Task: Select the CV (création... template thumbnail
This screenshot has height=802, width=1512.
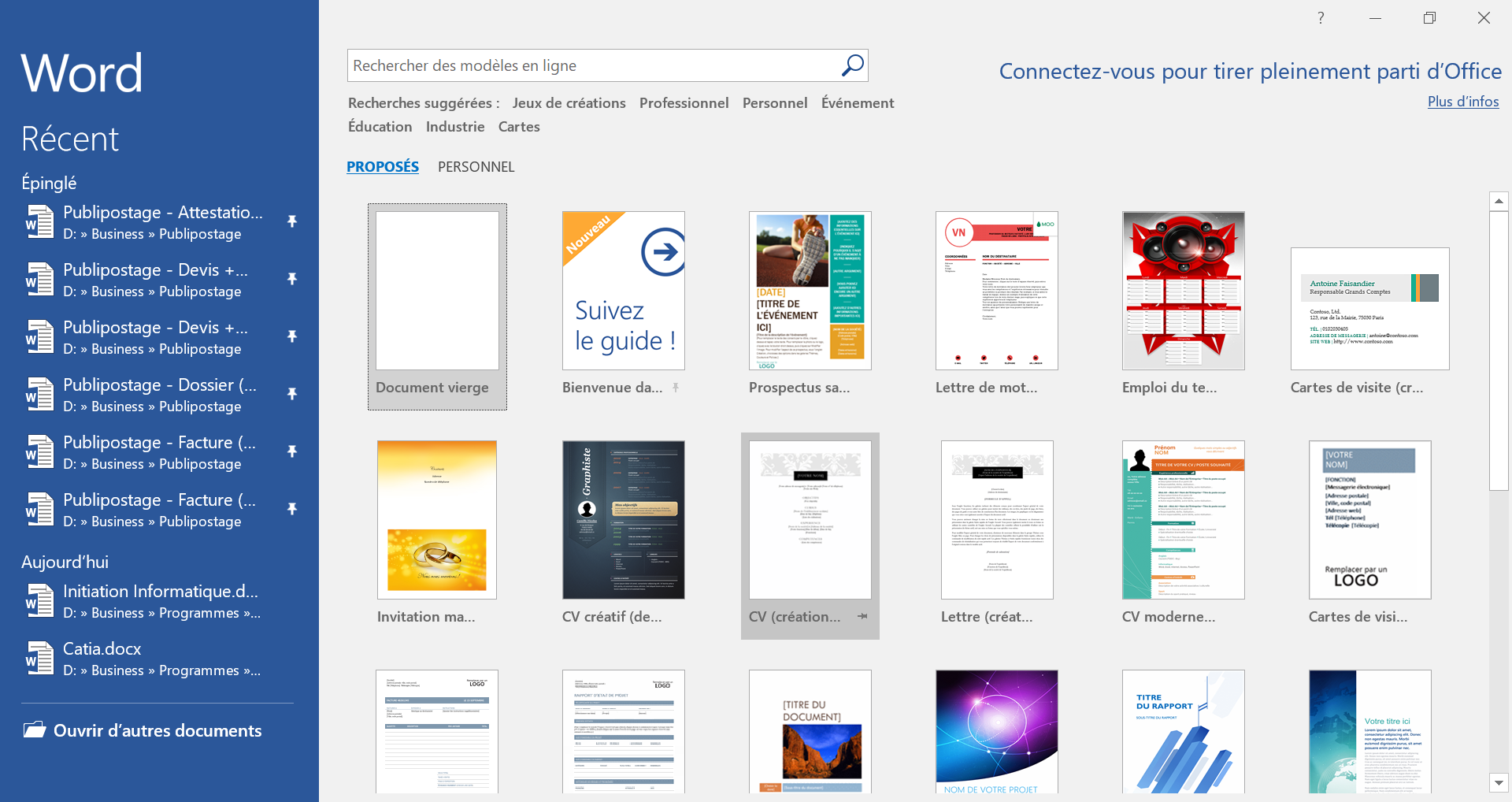Action: (x=810, y=520)
